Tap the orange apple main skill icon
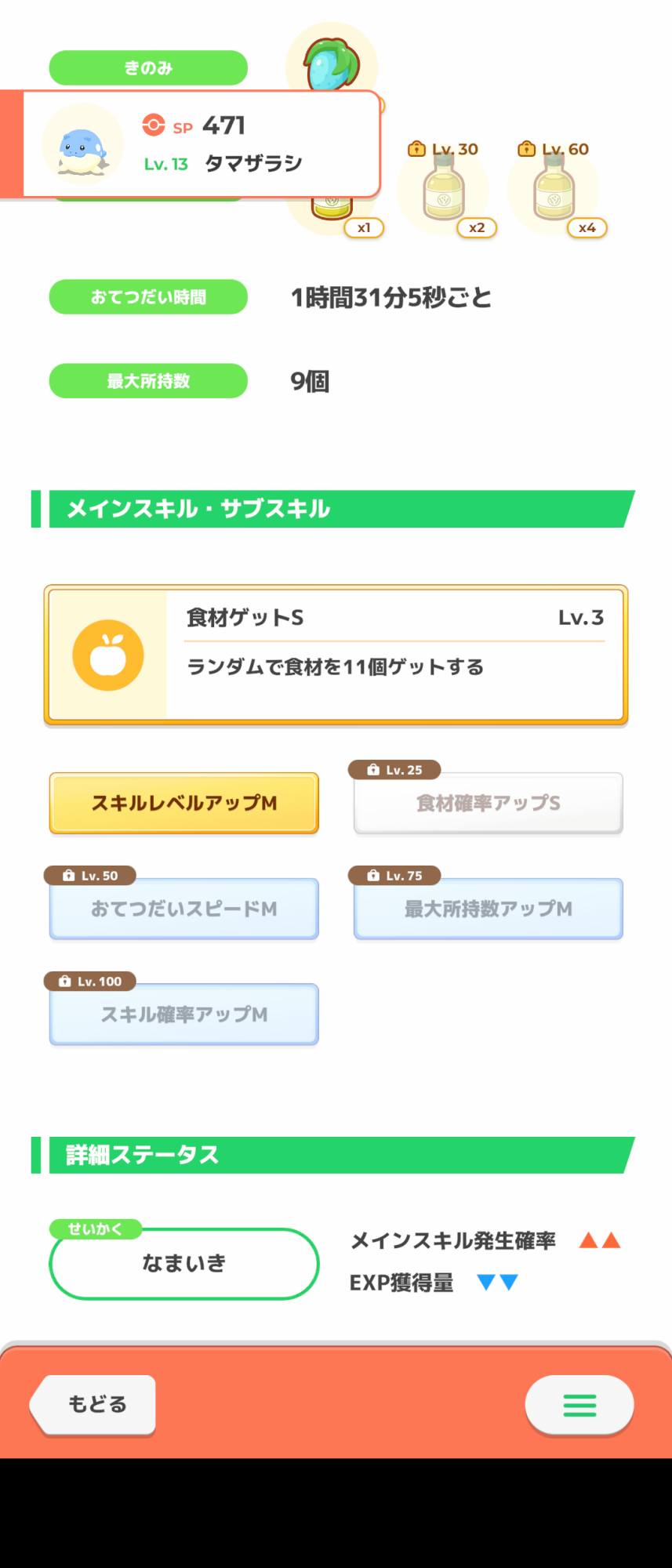The width and height of the screenshot is (672, 1568). coord(108,655)
